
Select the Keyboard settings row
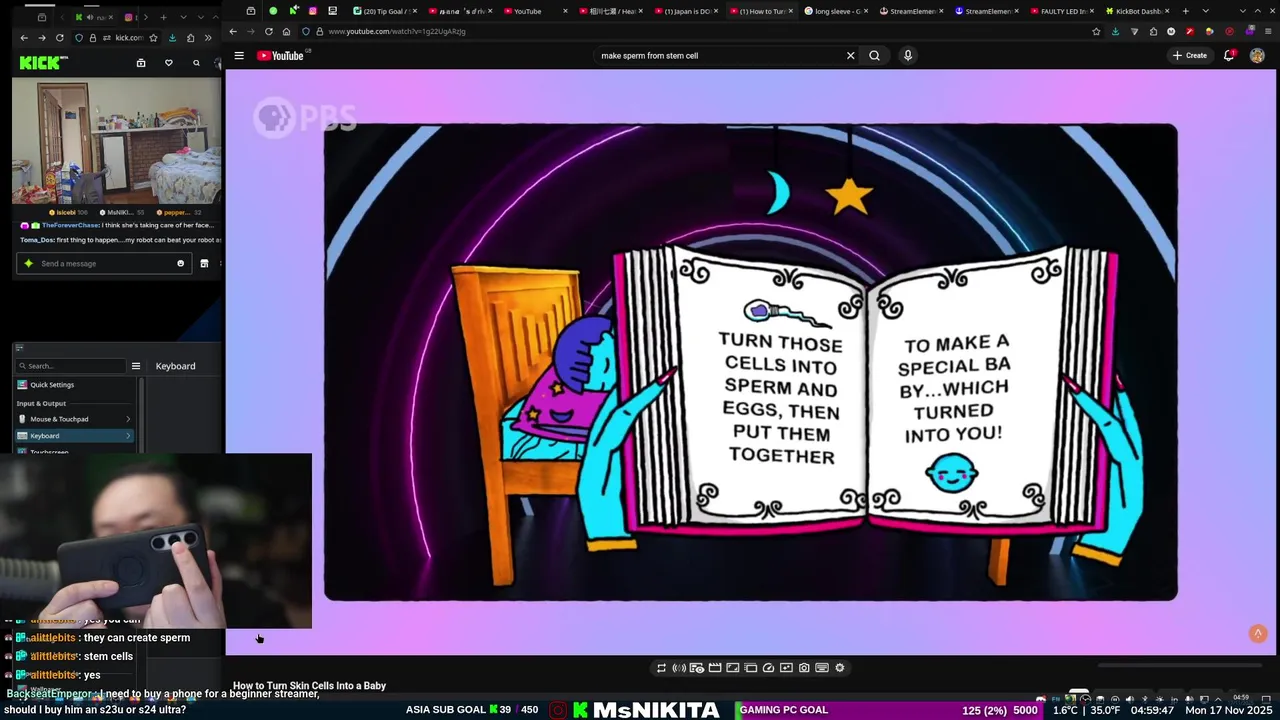coord(73,436)
